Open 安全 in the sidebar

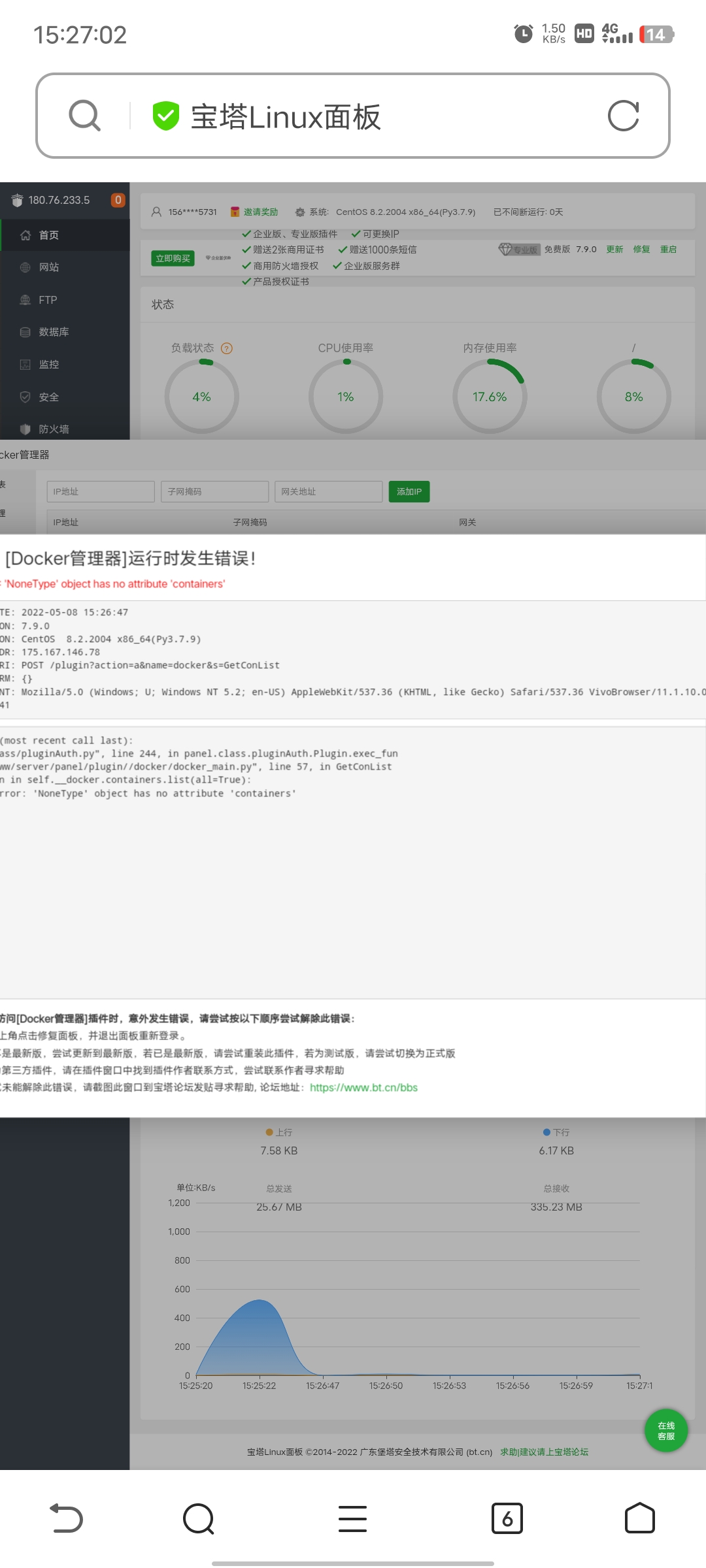click(65, 397)
